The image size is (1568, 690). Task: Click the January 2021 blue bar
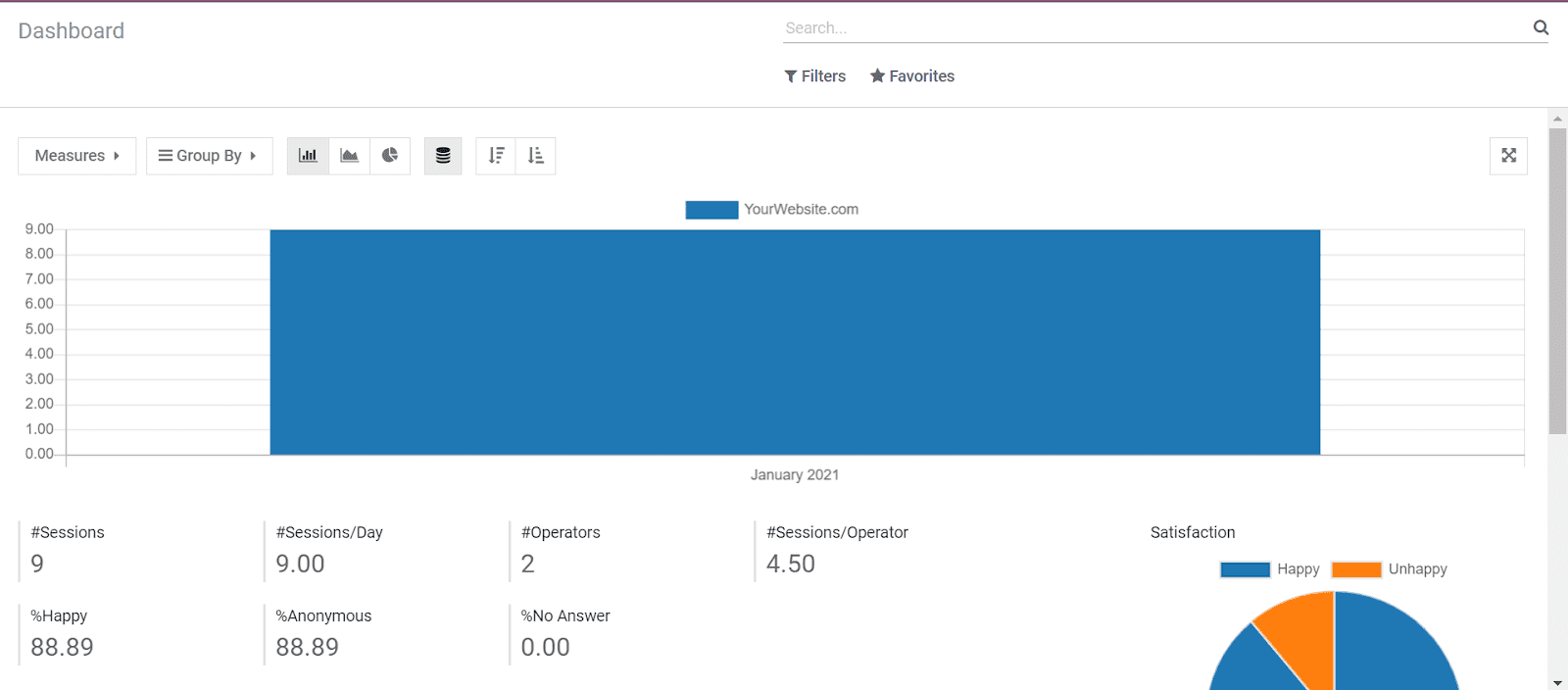pos(795,342)
